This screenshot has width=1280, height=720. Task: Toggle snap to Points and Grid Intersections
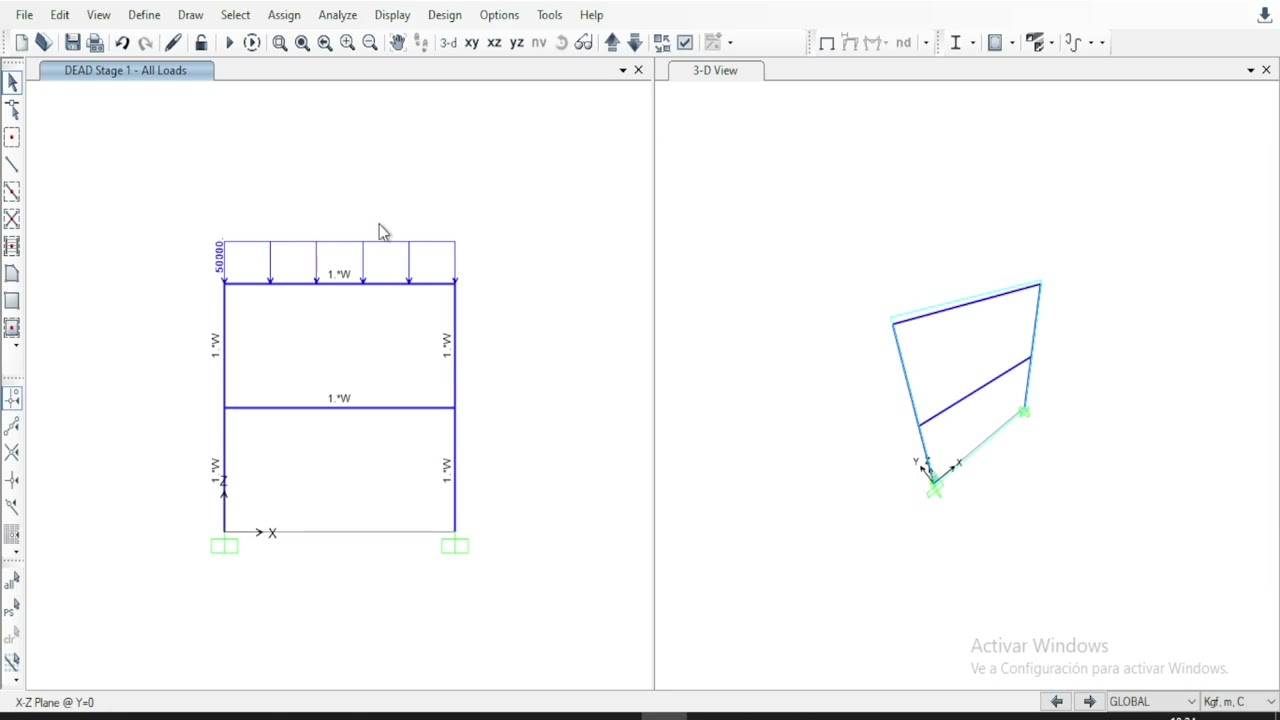12,399
